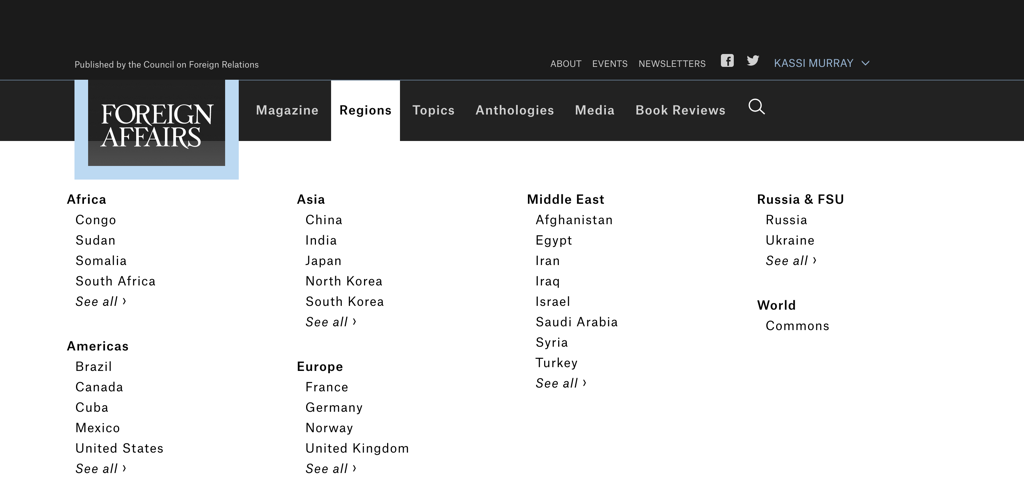
Task: Select Ukraine country link
Action: pos(790,240)
